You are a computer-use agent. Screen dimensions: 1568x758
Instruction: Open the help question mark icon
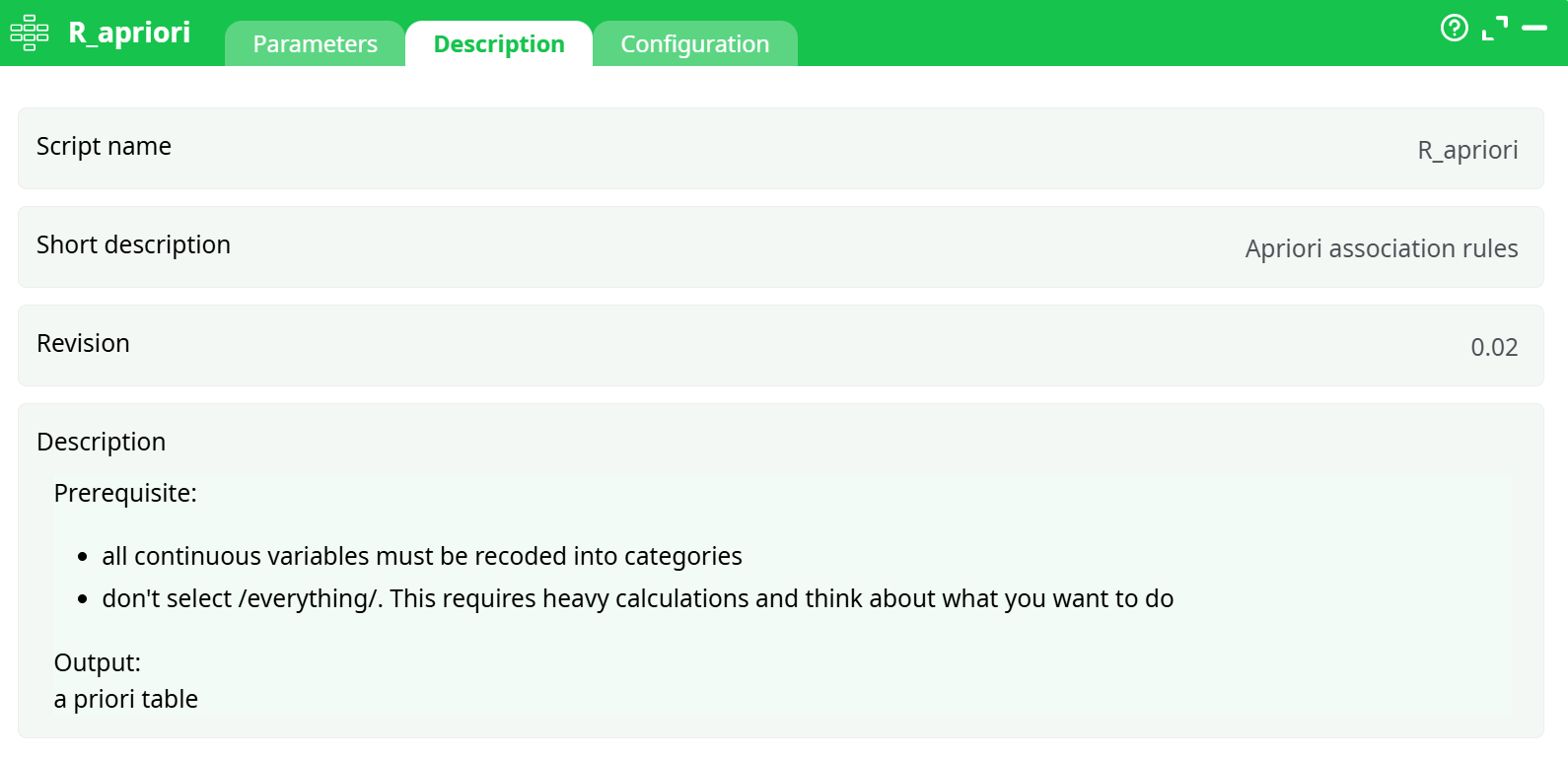[1454, 28]
